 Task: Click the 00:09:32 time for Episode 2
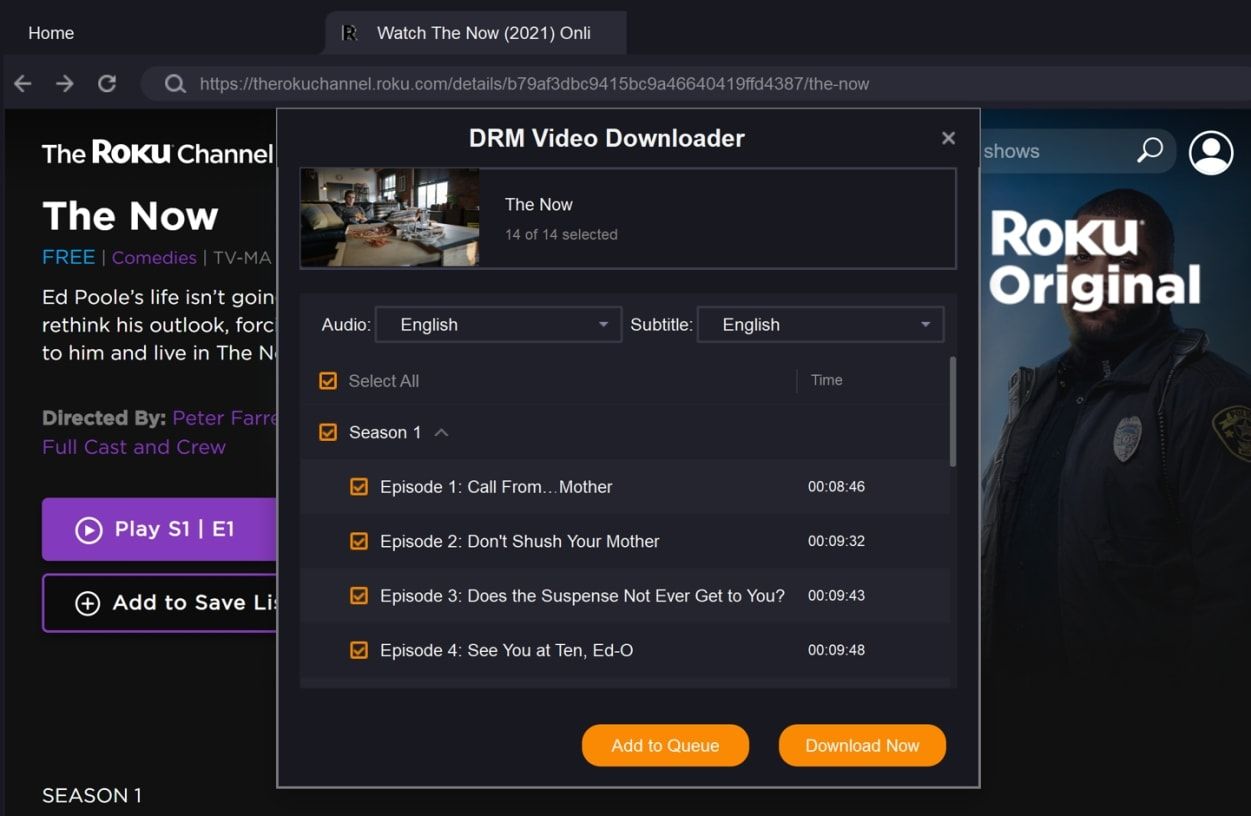tap(836, 541)
